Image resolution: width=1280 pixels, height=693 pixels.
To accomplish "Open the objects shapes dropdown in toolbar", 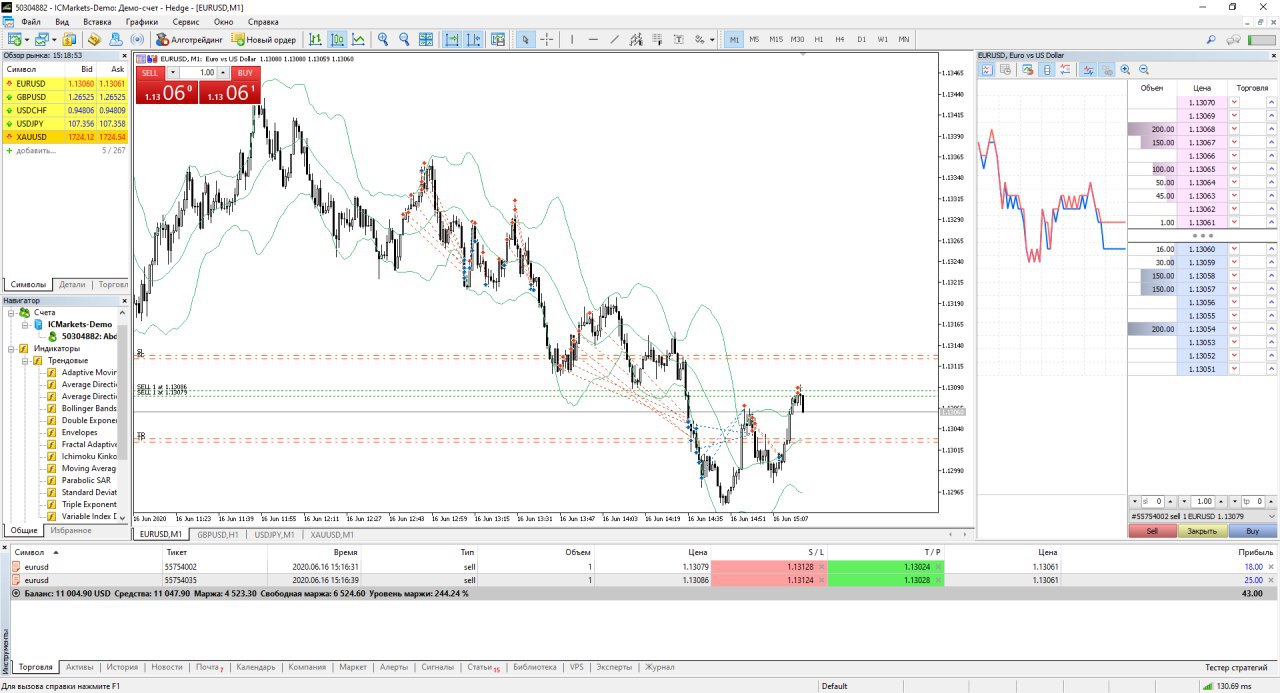I will coord(712,40).
